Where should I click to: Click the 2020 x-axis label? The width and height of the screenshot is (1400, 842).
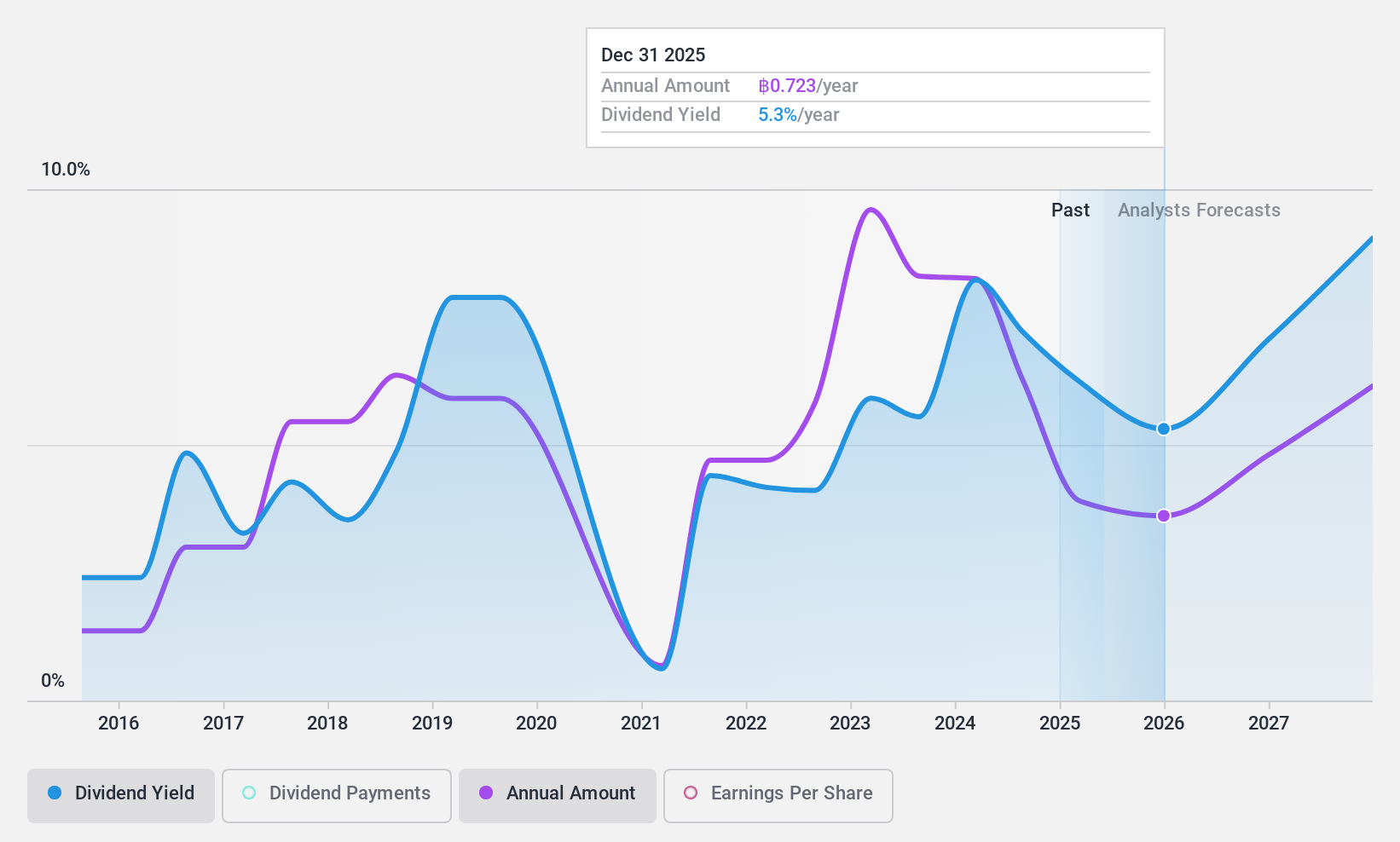point(536,724)
